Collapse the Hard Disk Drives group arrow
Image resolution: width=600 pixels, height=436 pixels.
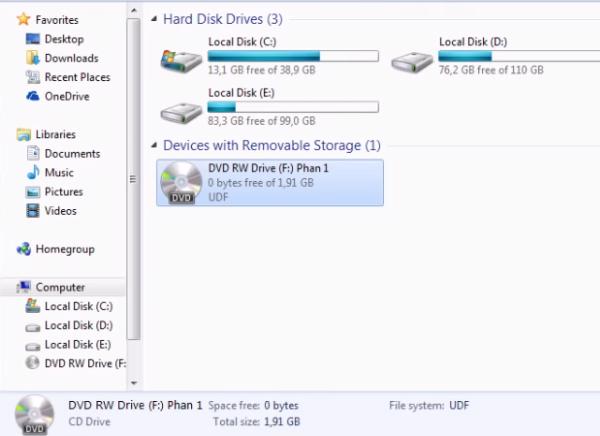click(154, 19)
